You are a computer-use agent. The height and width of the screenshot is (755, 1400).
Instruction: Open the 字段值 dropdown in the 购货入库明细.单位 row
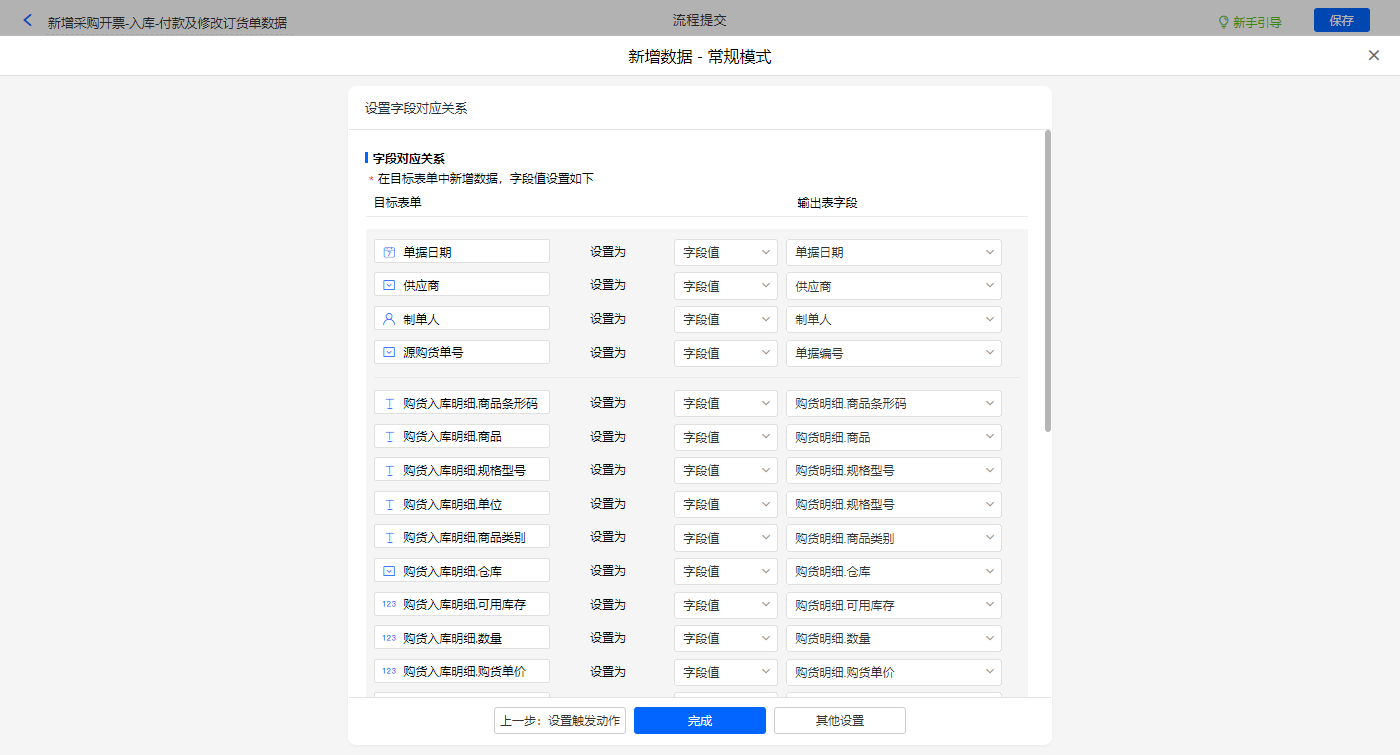[725, 504]
